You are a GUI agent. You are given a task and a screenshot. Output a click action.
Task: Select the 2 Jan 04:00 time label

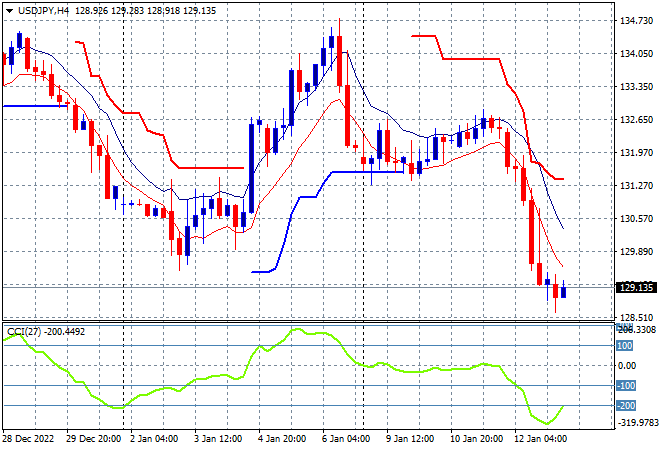click(x=154, y=439)
